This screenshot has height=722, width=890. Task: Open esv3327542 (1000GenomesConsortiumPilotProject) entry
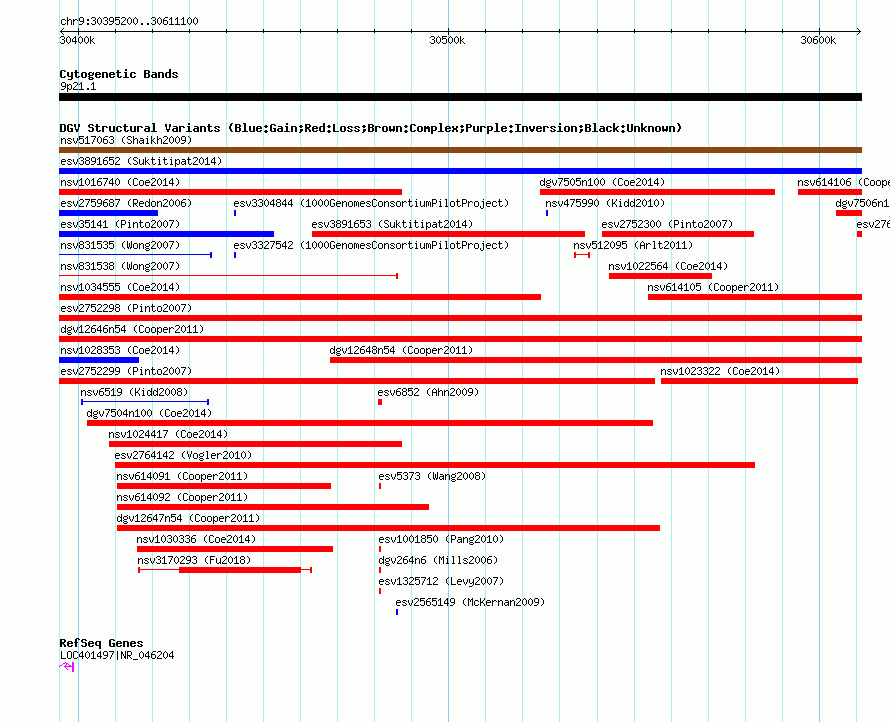tap(371, 245)
